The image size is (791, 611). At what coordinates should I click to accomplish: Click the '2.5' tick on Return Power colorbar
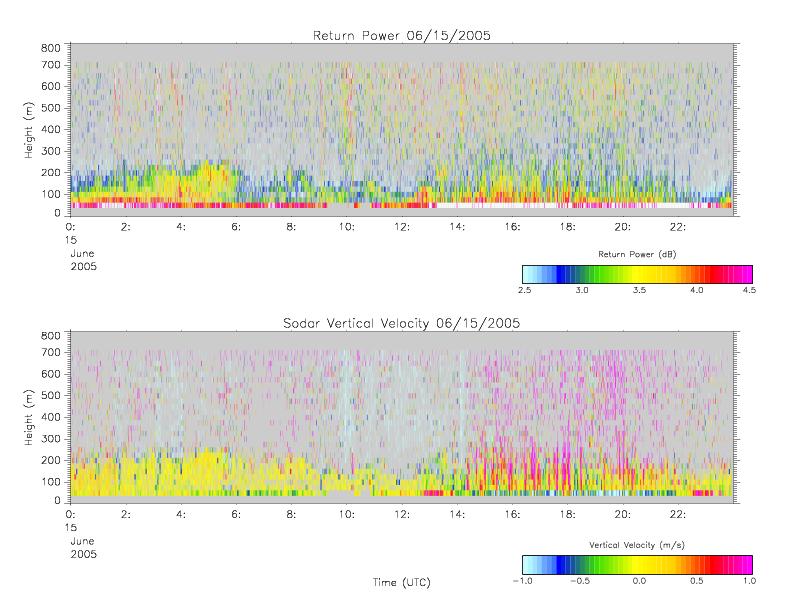pyautogui.click(x=524, y=290)
